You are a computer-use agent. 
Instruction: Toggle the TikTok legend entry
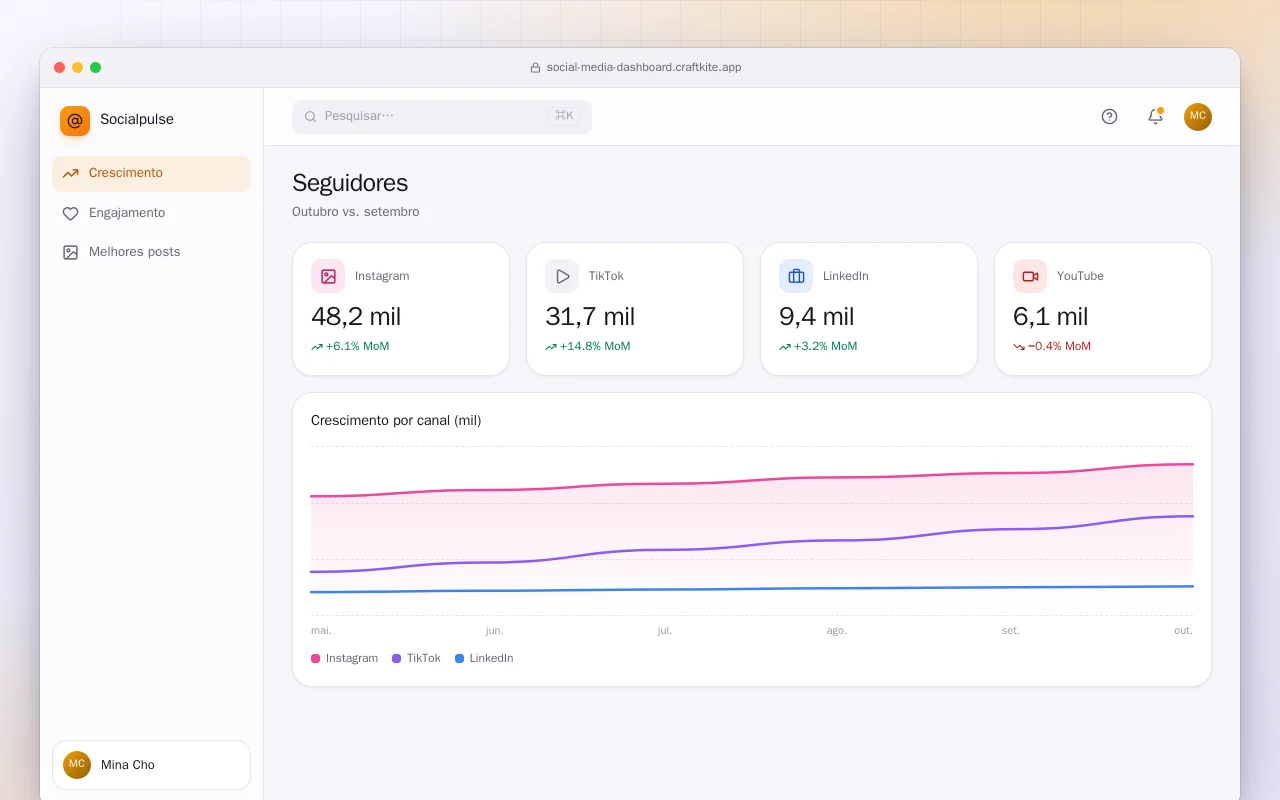(x=417, y=659)
